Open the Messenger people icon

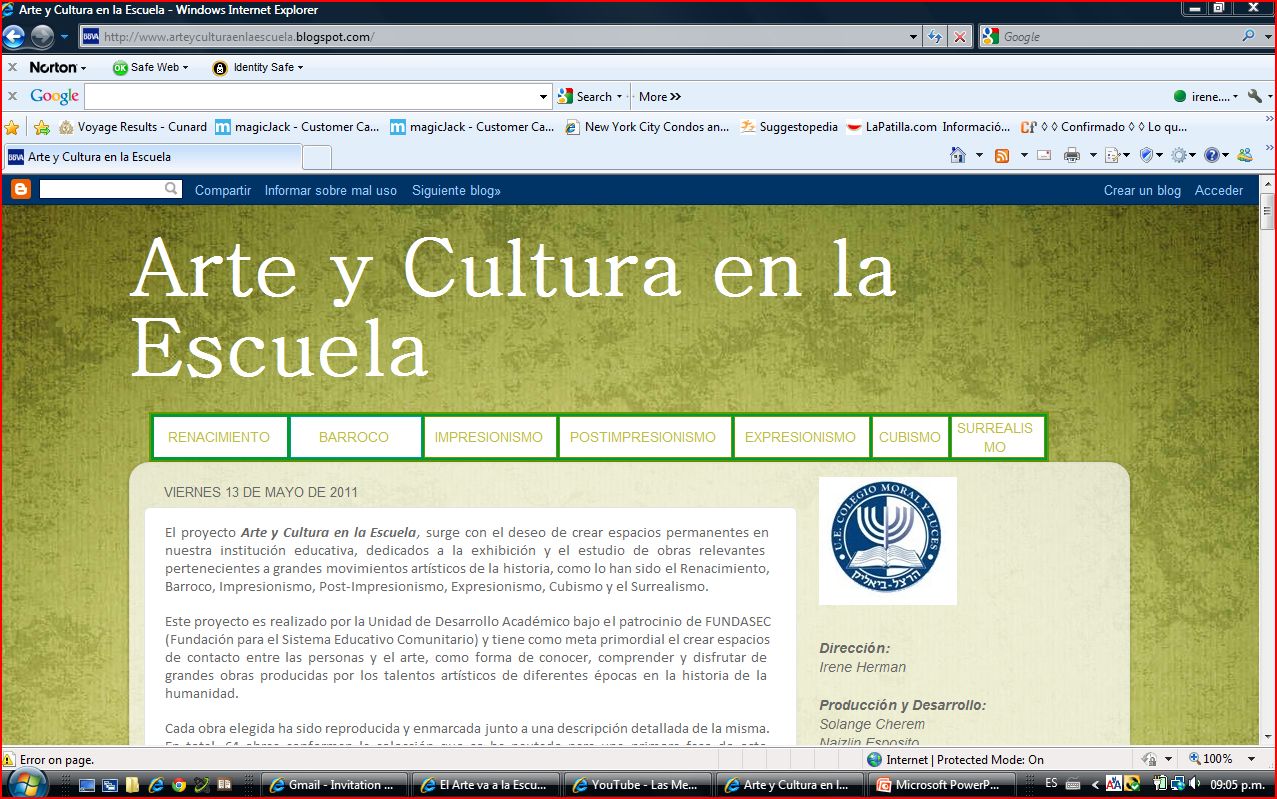[x=1245, y=155]
